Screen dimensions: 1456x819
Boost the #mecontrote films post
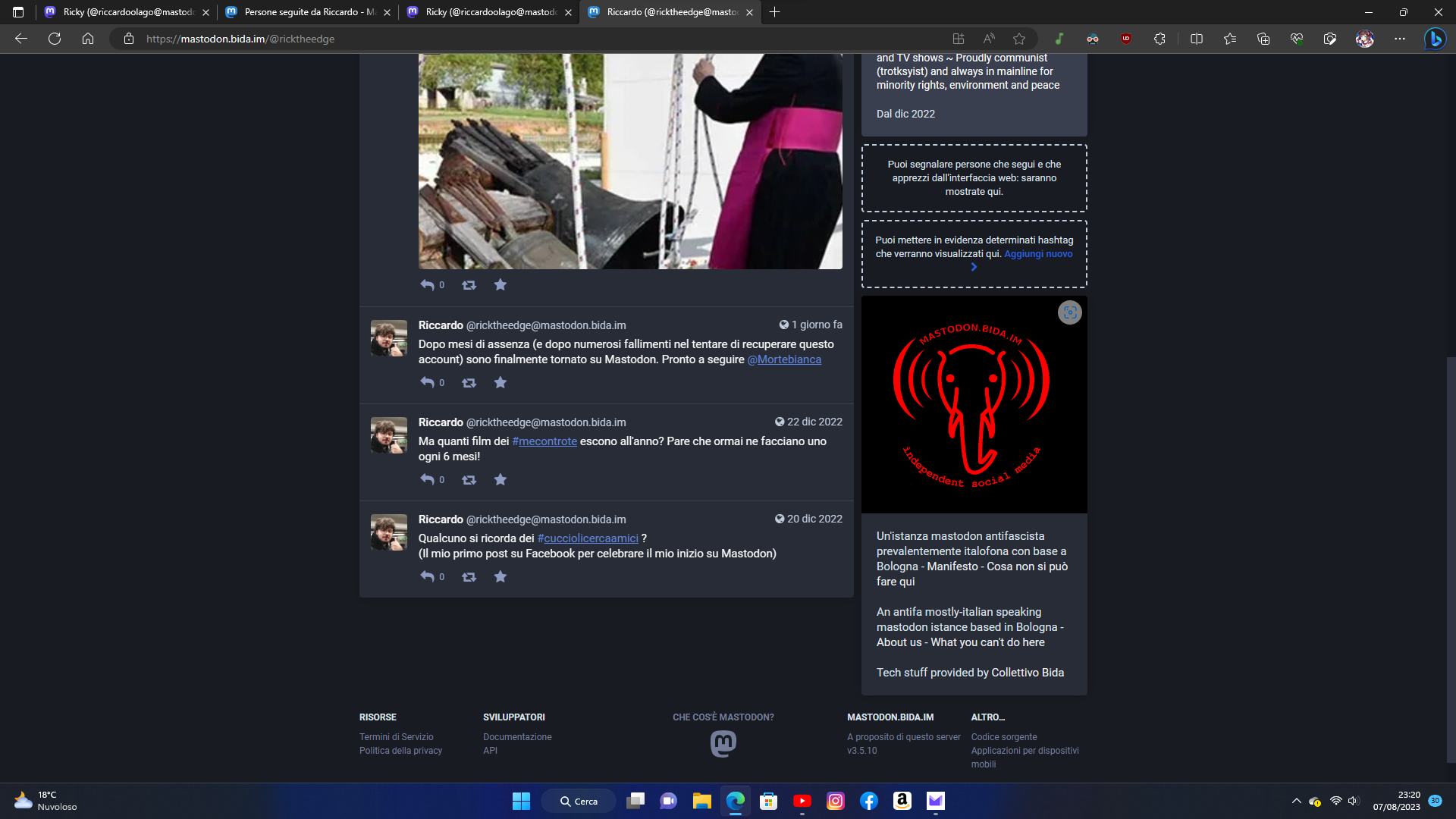tap(469, 480)
